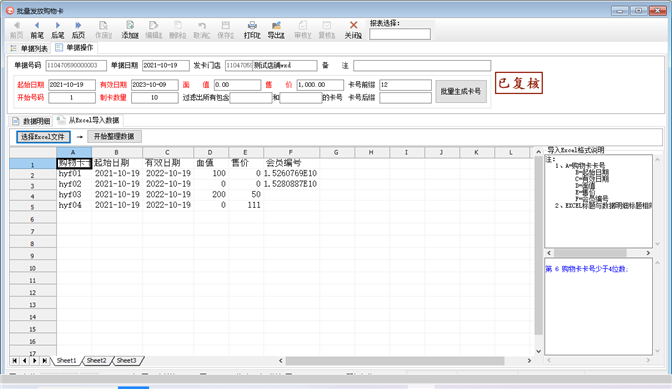672x389 pixels.
Task: Go to first sheet using tab navigation arrow
Action: pos(15,361)
